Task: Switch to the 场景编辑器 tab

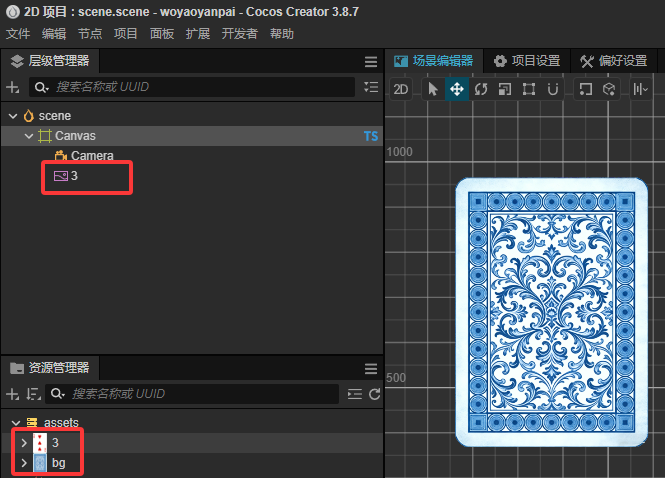Action: (433, 61)
